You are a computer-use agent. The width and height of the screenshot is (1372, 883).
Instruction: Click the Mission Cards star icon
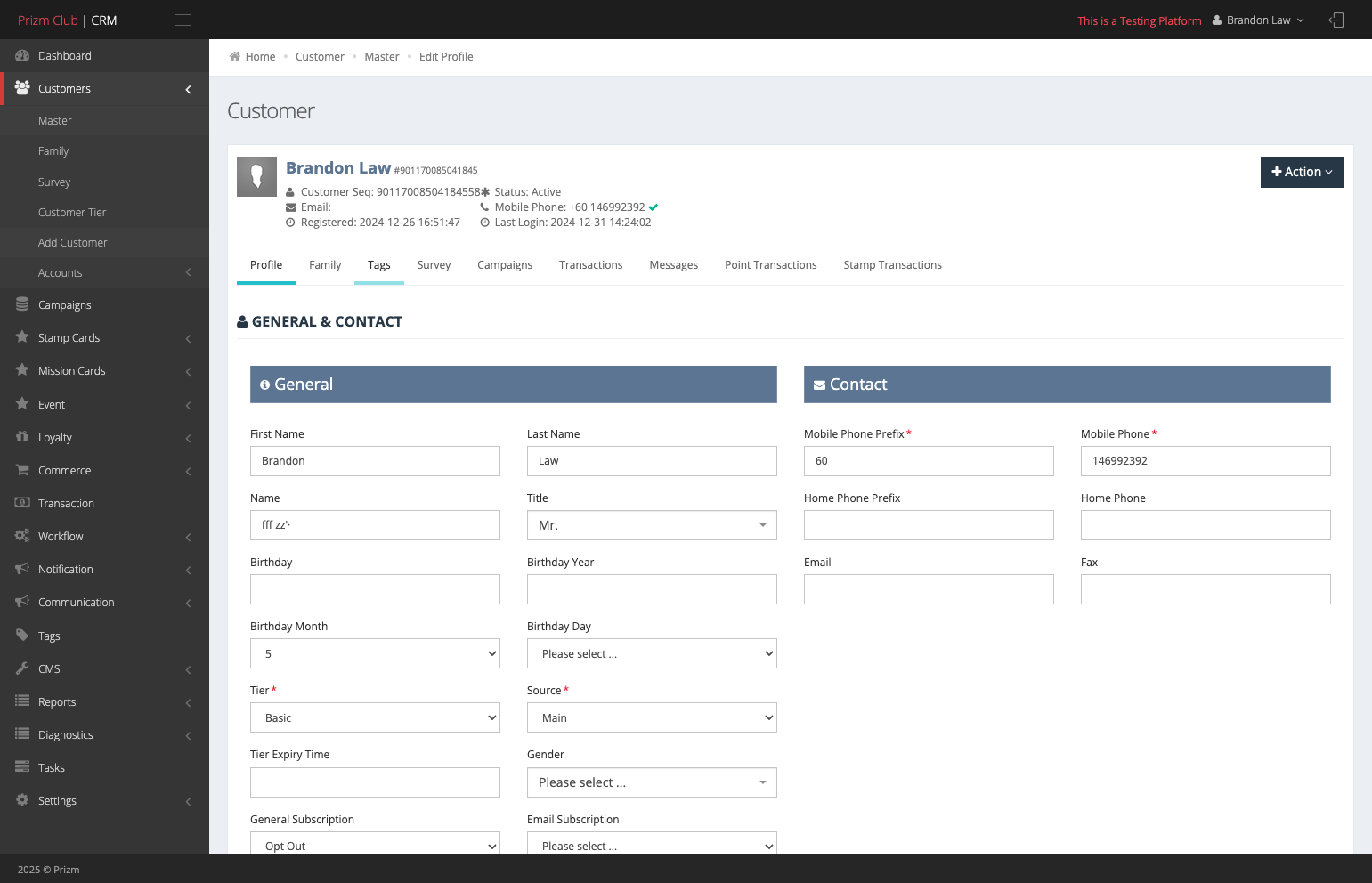click(22, 370)
